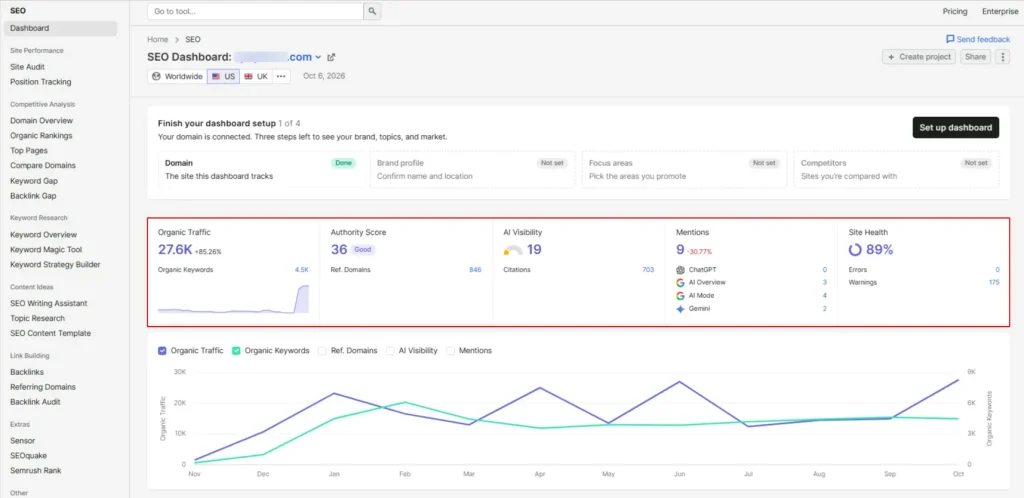Select the US region tab
Screen dimensions: 1024x498
point(223,76)
